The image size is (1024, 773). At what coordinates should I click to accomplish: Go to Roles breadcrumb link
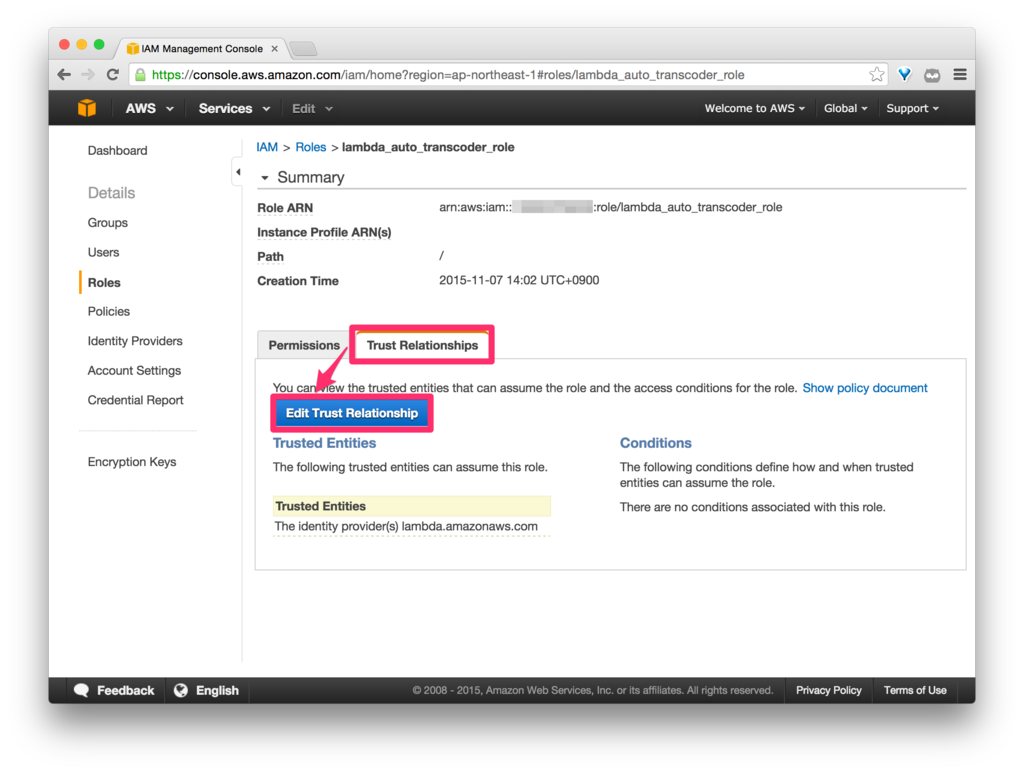(310, 147)
